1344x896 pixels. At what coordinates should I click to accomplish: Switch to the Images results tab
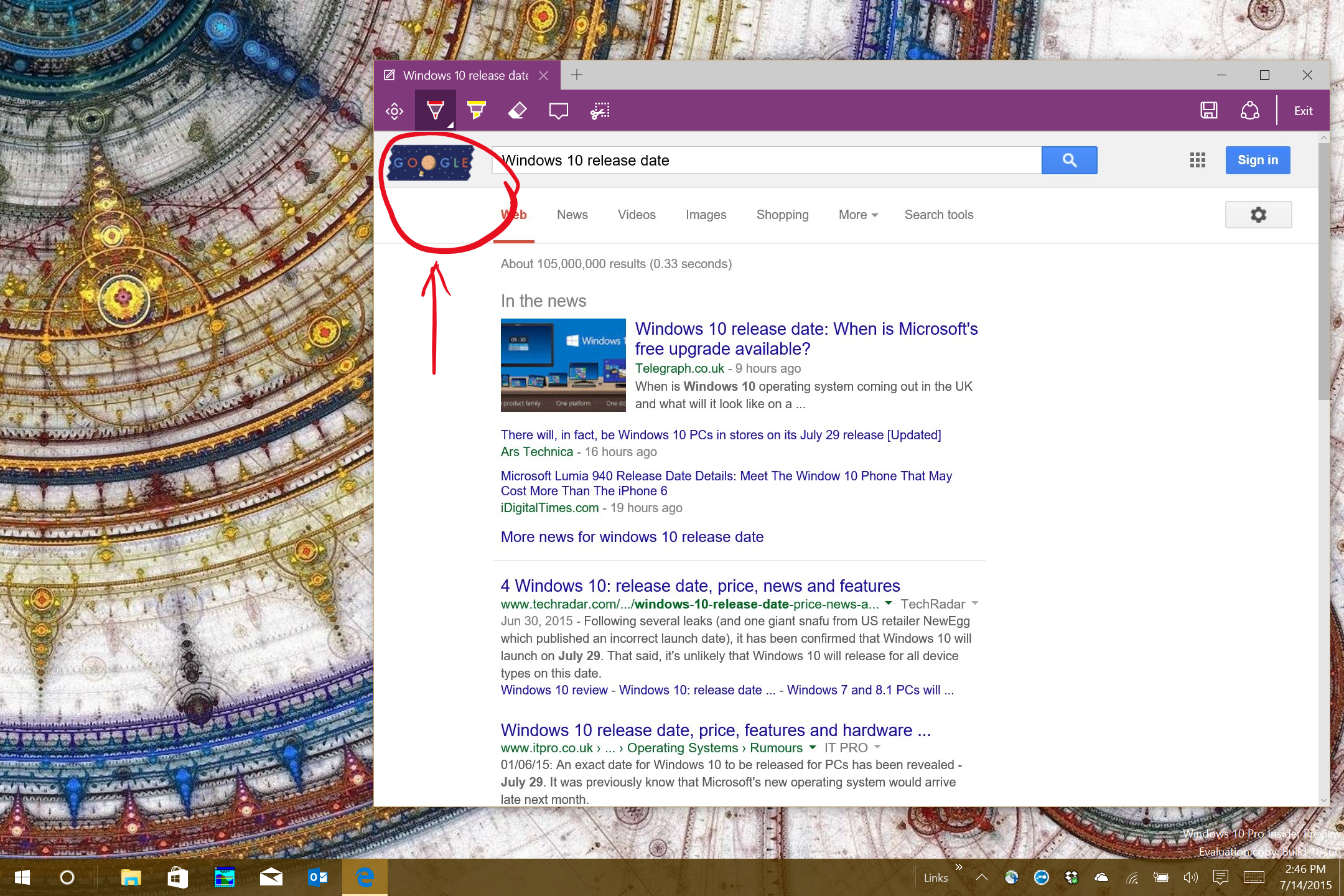[706, 215]
